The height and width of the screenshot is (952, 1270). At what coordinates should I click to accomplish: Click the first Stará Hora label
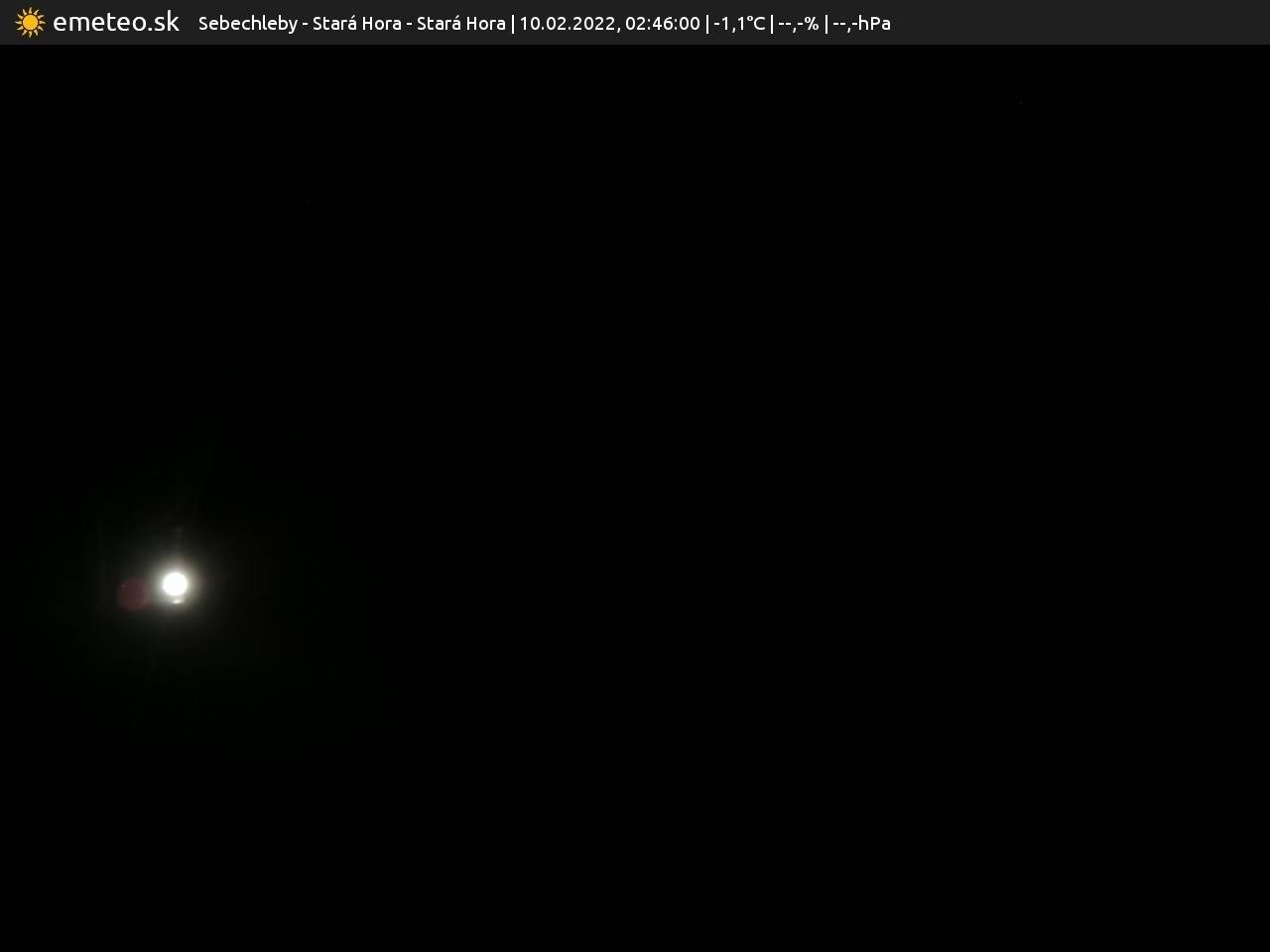(x=356, y=23)
